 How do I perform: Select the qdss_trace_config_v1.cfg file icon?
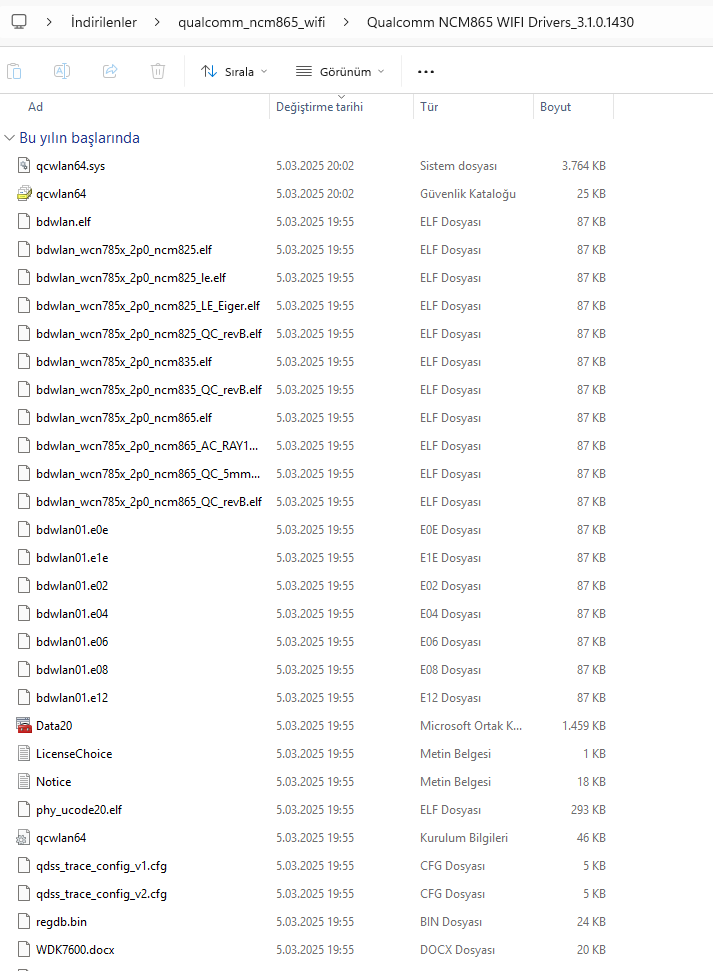pyautogui.click(x=24, y=865)
